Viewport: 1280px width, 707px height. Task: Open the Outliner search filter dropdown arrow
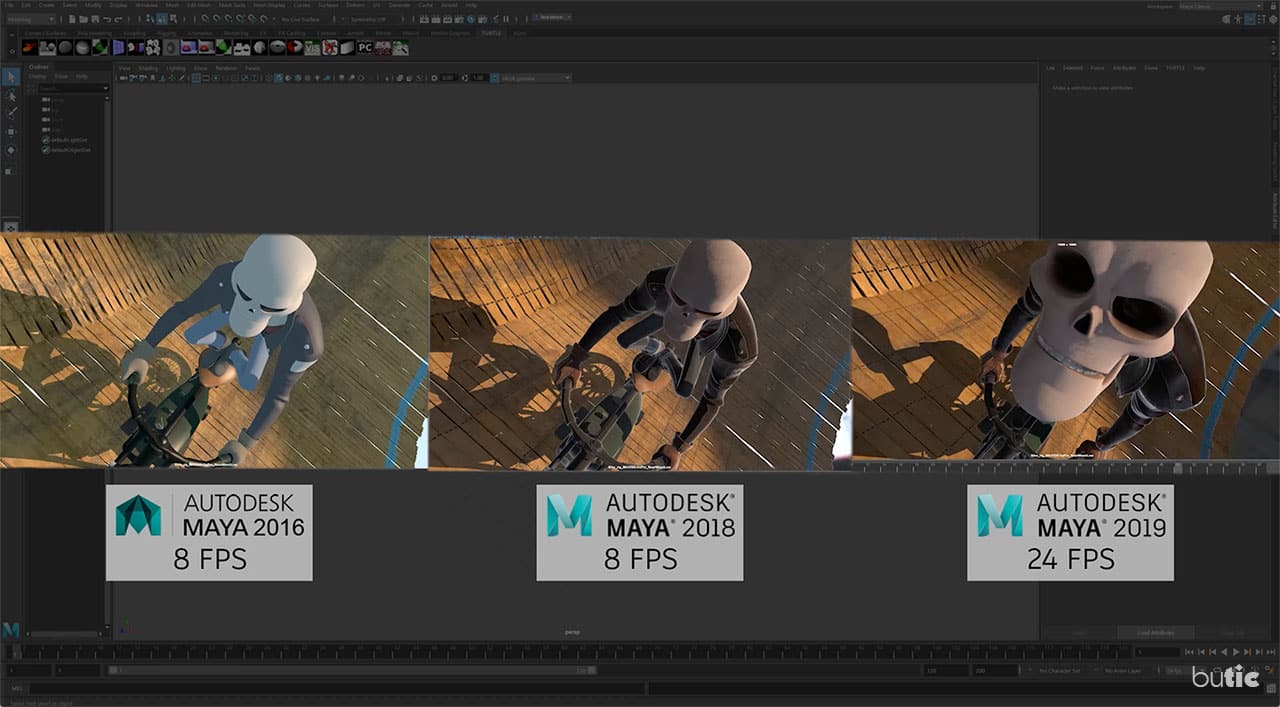click(x=106, y=88)
